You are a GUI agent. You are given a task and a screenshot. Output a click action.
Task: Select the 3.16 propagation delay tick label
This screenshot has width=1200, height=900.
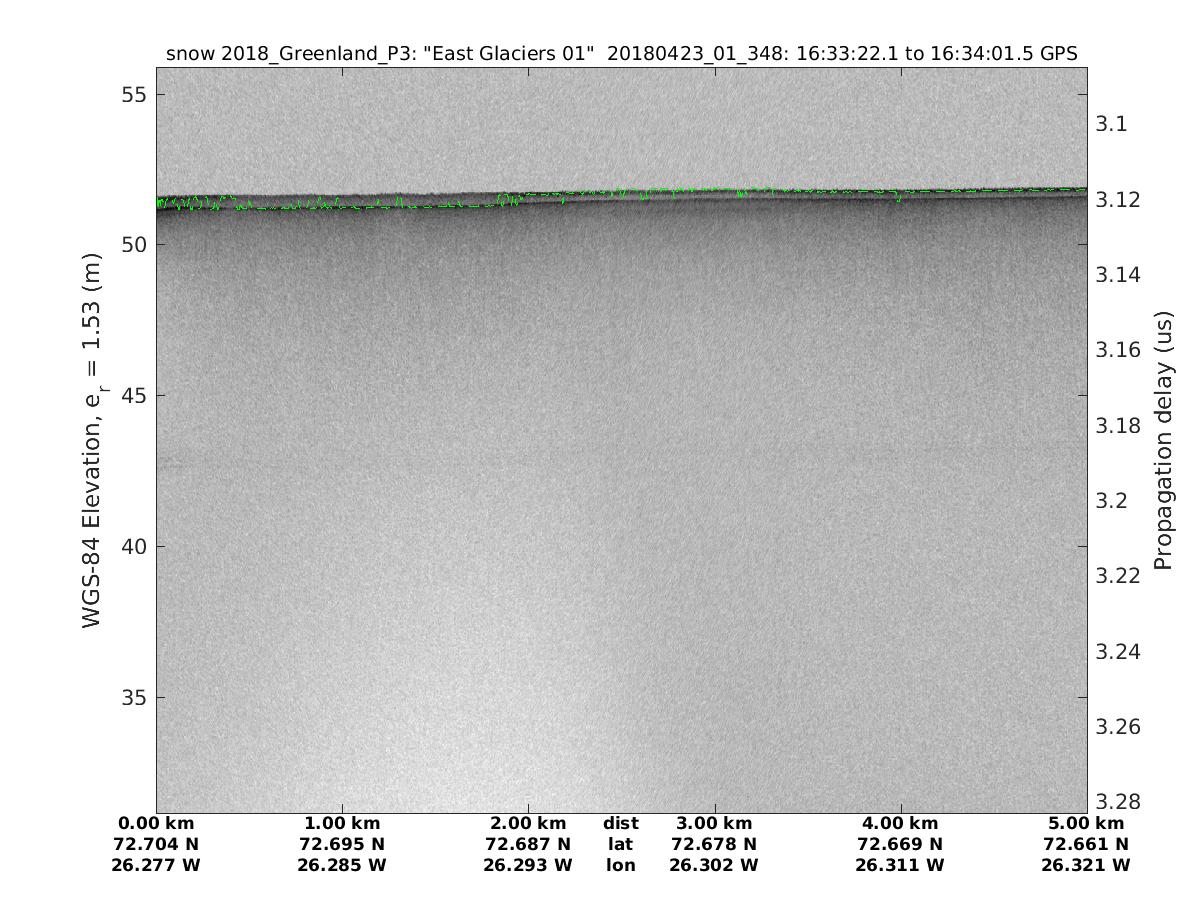[x=1117, y=350]
